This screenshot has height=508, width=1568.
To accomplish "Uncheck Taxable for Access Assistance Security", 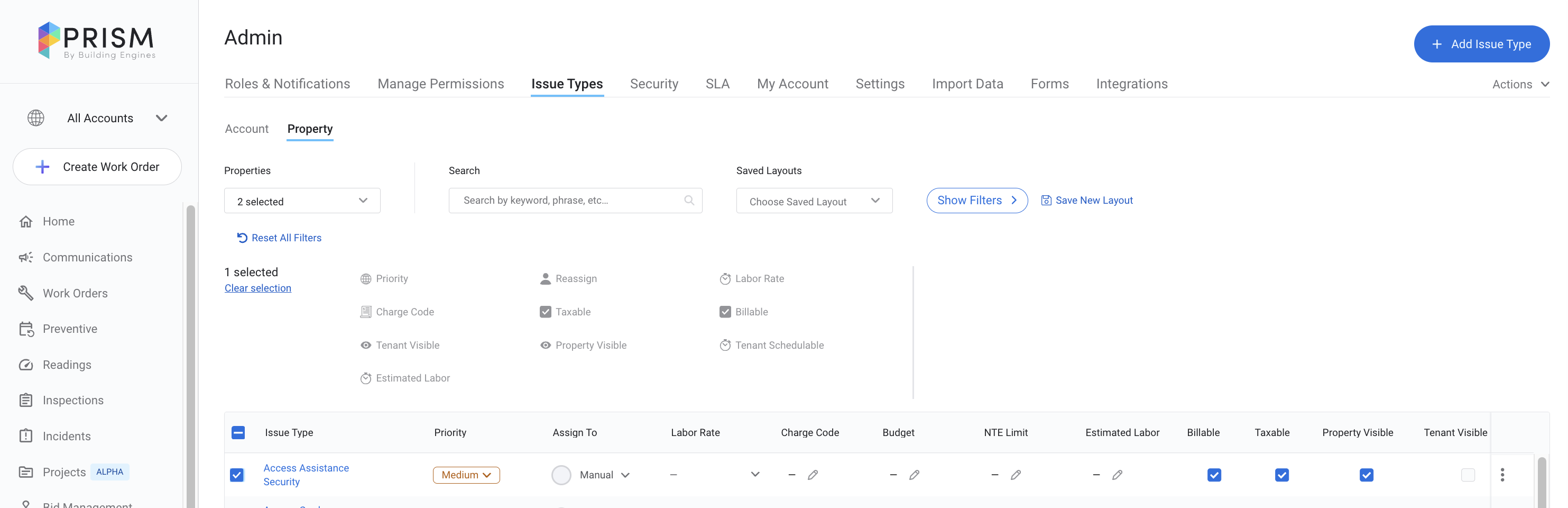I will click(1281, 475).
